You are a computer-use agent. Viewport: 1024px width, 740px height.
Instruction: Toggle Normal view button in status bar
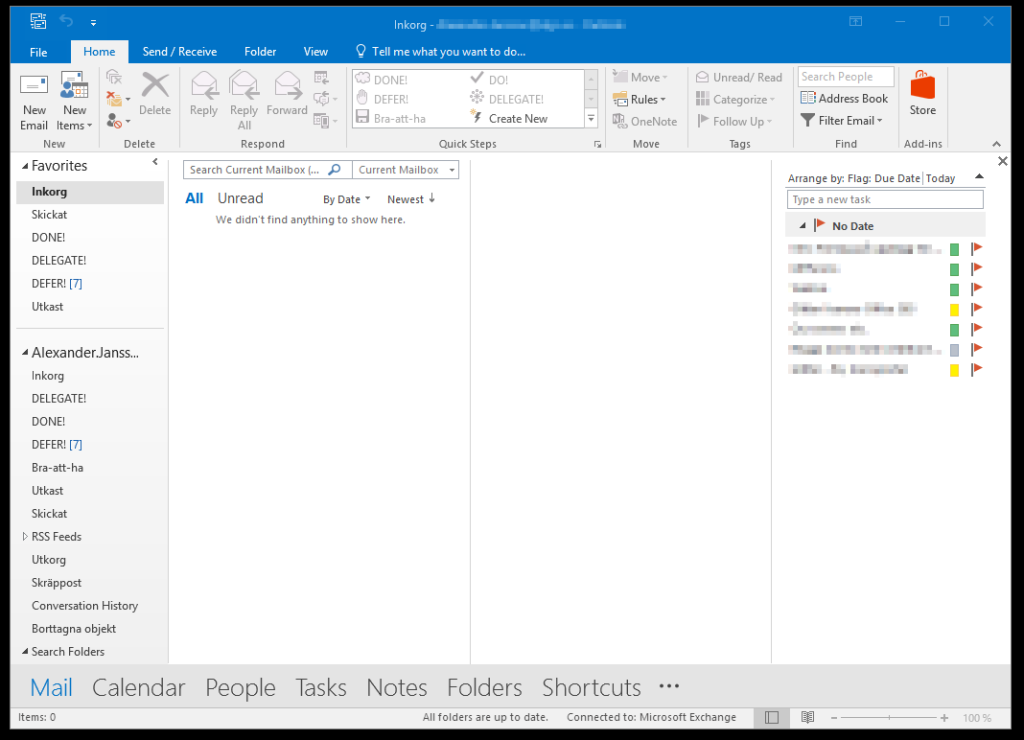(x=771, y=717)
